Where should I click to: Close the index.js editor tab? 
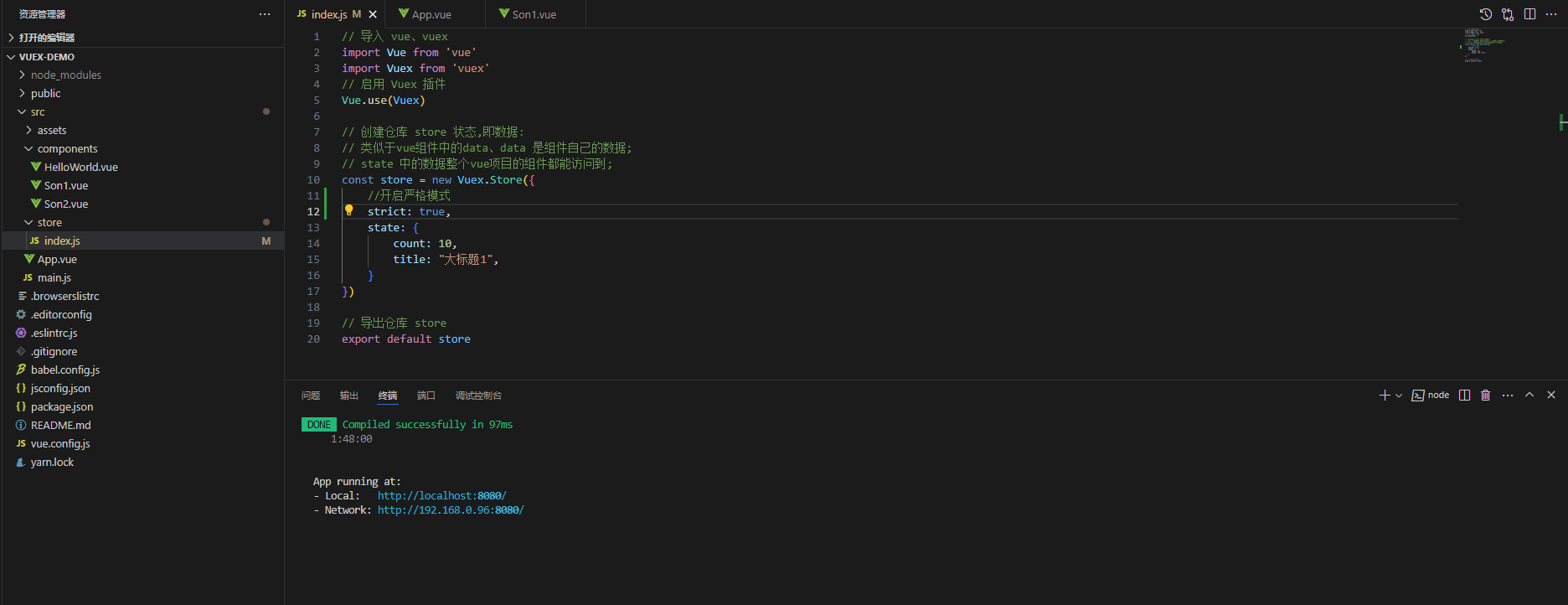373,14
